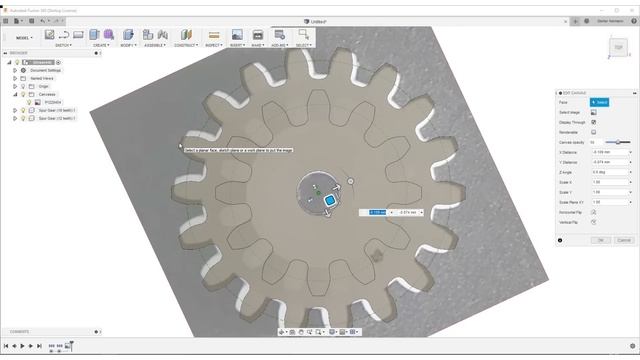
Task: Open the Model workspace dropdown
Action: pos(24,38)
